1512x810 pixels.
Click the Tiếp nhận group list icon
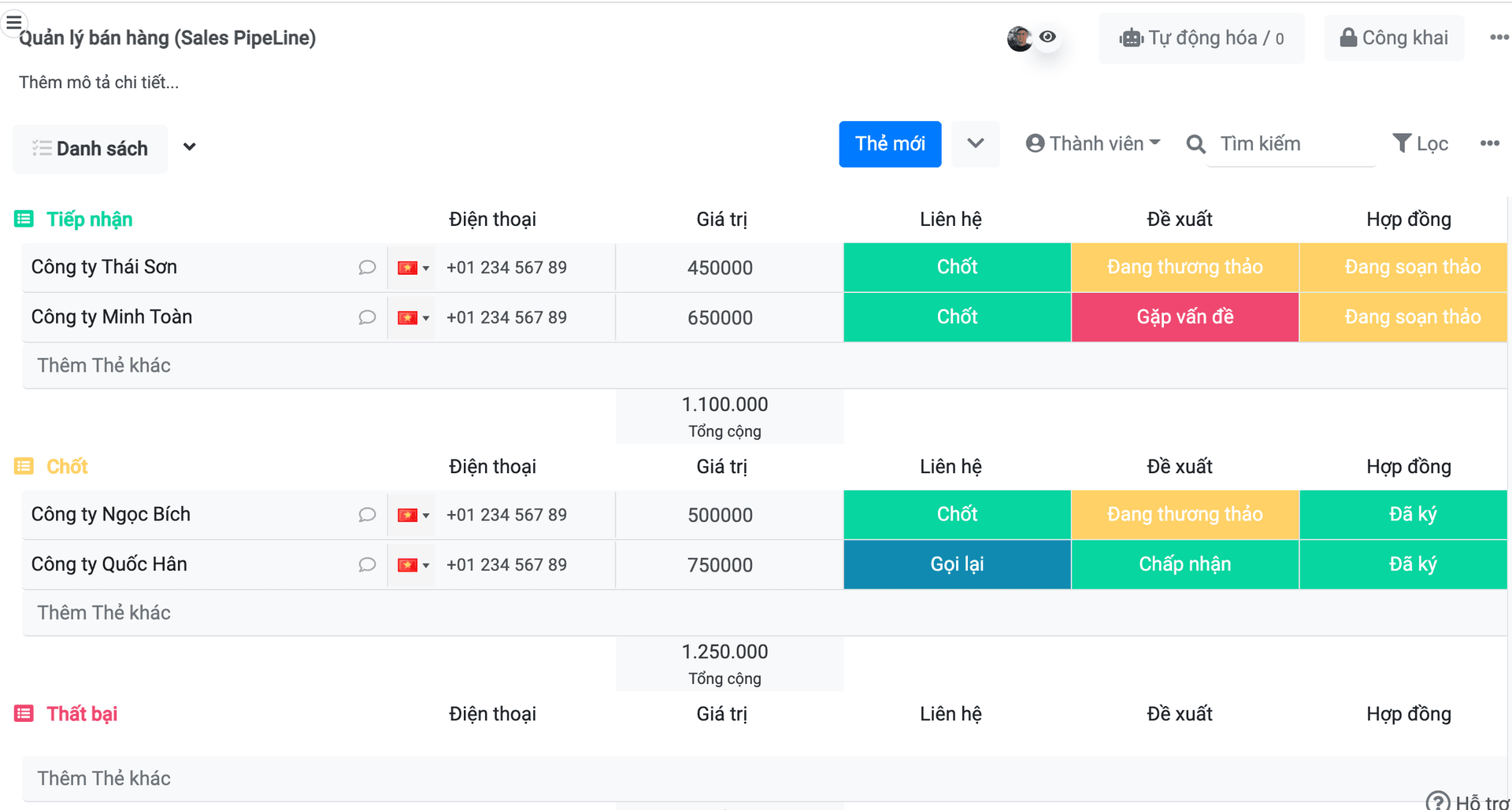tap(24, 220)
